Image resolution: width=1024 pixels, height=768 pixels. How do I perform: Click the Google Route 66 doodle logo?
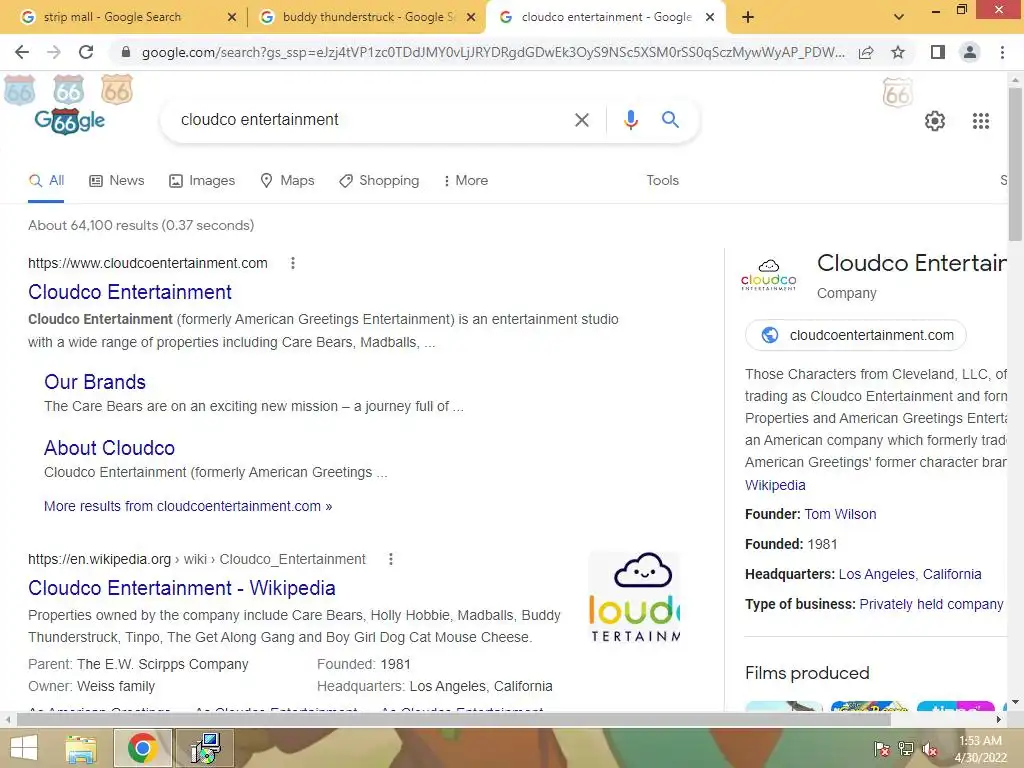tap(70, 120)
